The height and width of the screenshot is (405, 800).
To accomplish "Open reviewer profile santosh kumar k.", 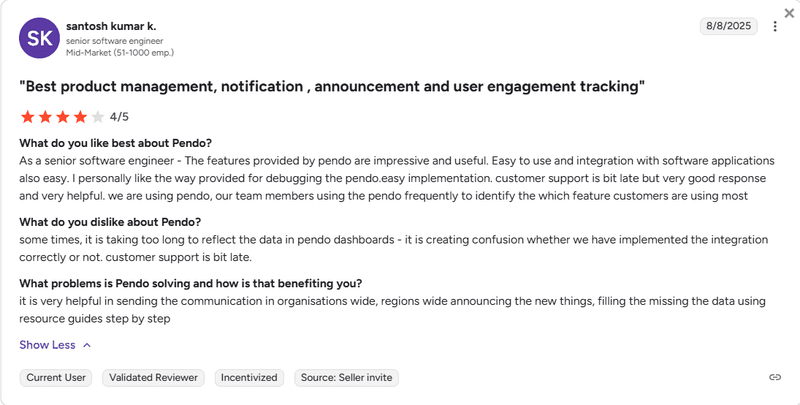I will (110, 25).
